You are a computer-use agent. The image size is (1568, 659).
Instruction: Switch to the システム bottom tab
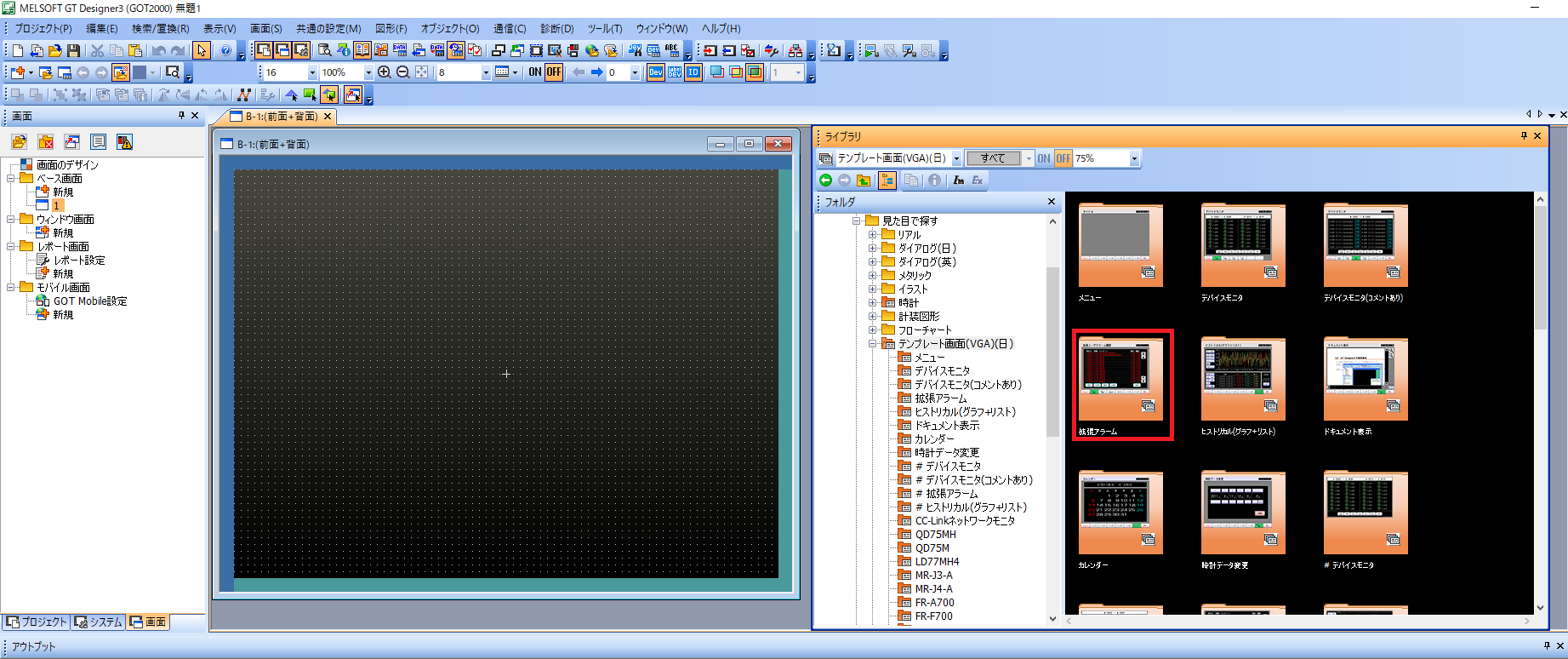click(x=98, y=622)
